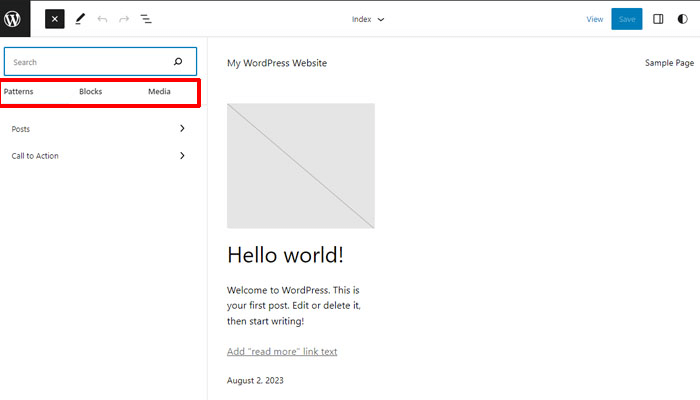Toggle the Settings sidebar panel icon

point(658,19)
